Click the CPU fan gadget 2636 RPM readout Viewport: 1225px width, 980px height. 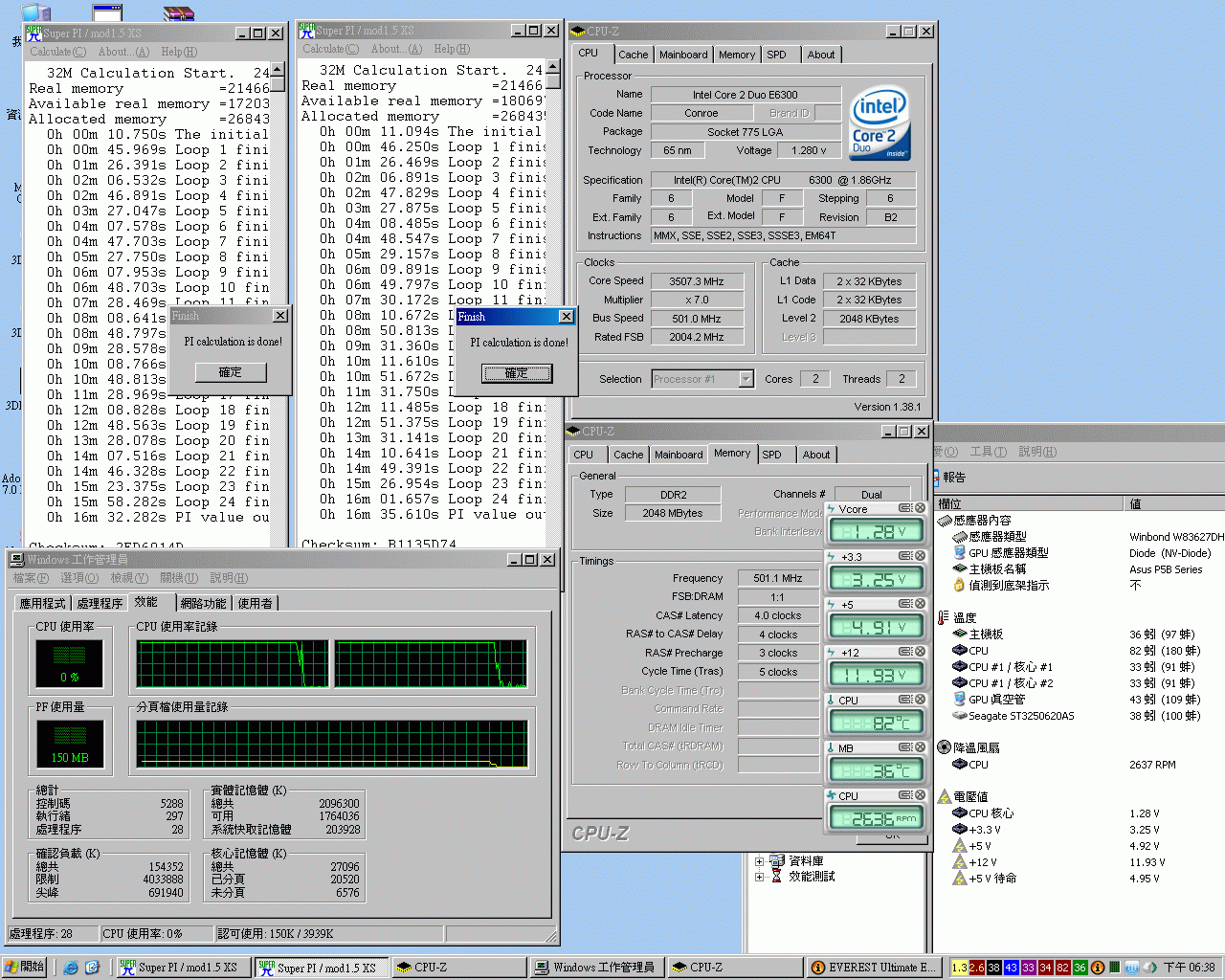click(x=875, y=818)
